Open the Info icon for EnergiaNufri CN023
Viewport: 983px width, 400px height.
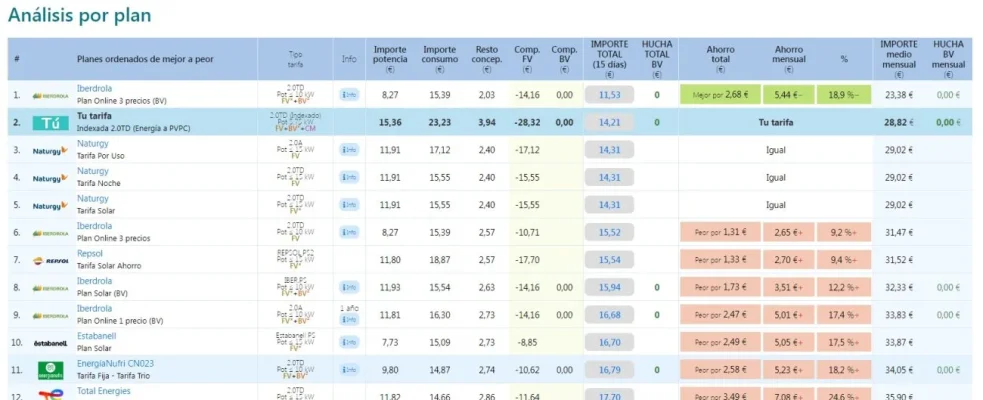[x=349, y=370]
